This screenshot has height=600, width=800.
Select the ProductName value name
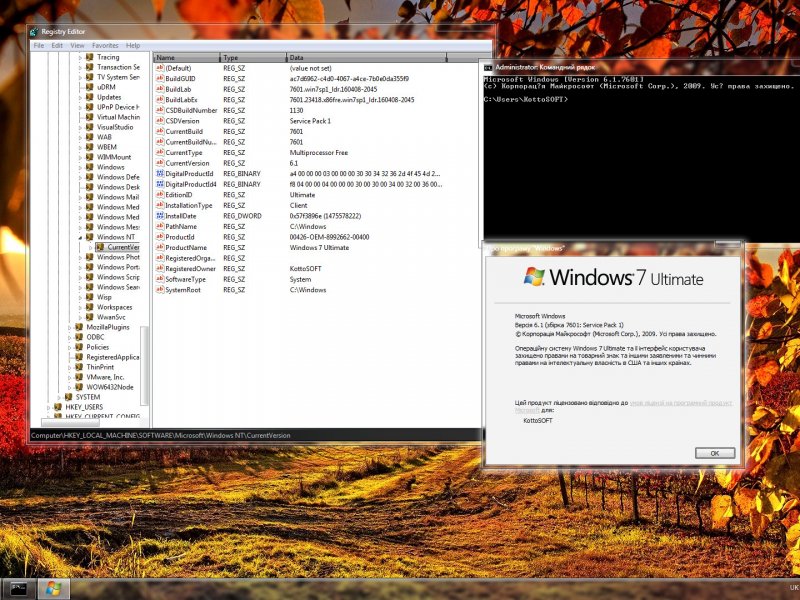pos(186,247)
